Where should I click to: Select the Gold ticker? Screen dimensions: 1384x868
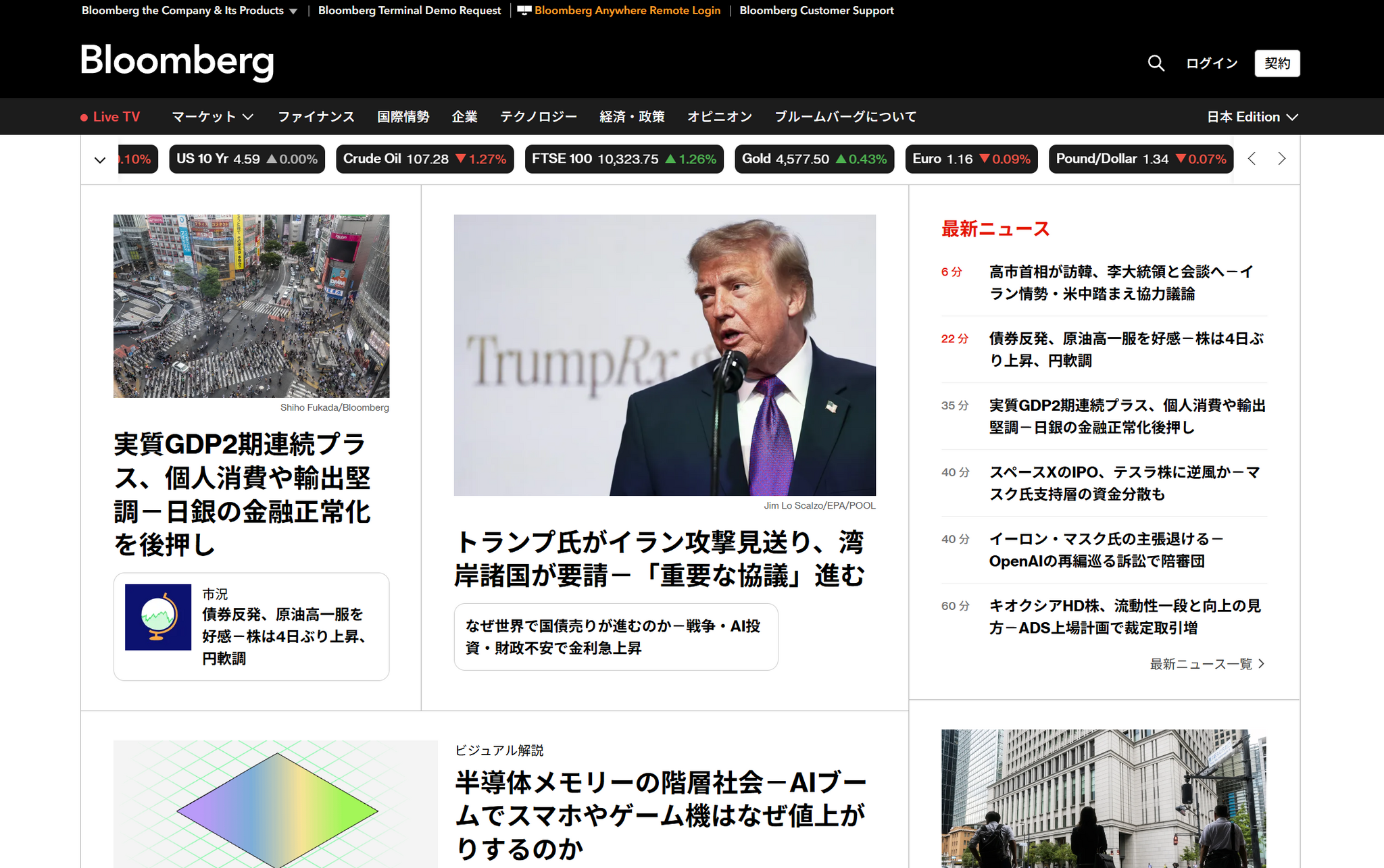coord(814,159)
